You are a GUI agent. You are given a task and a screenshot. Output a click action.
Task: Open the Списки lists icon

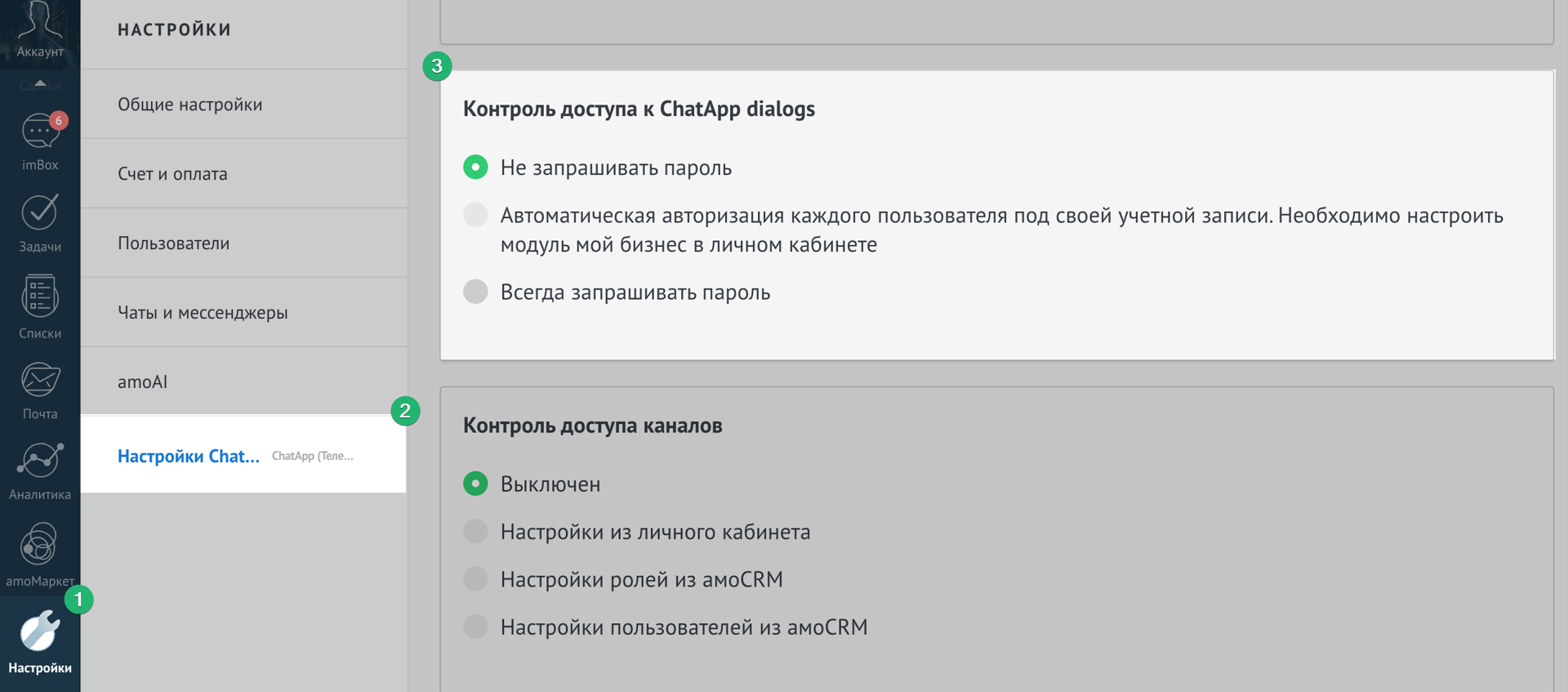pyautogui.click(x=39, y=297)
